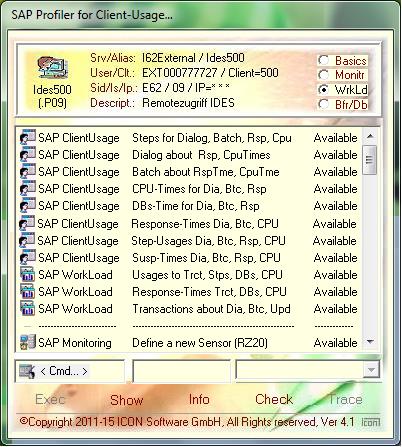This screenshot has width=402, height=447.
Task: Select 'DBs-Time for Dia, Btc, Rsp' entry
Action: (x=196, y=206)
